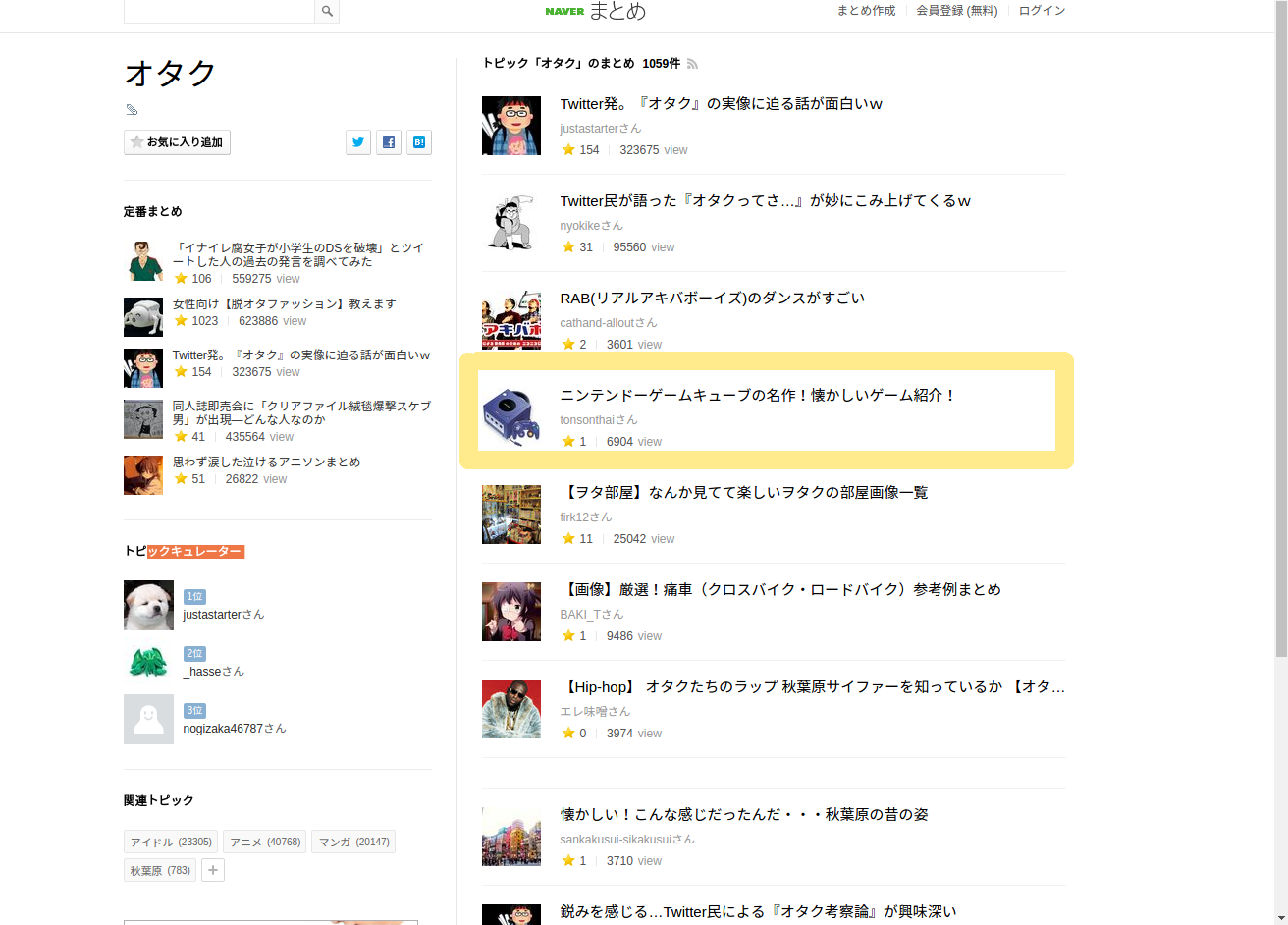The image size is (1288, 925).
Task: Select related topic マンガ (20147)
Action: pyautogui.click(x=353, y=842)
